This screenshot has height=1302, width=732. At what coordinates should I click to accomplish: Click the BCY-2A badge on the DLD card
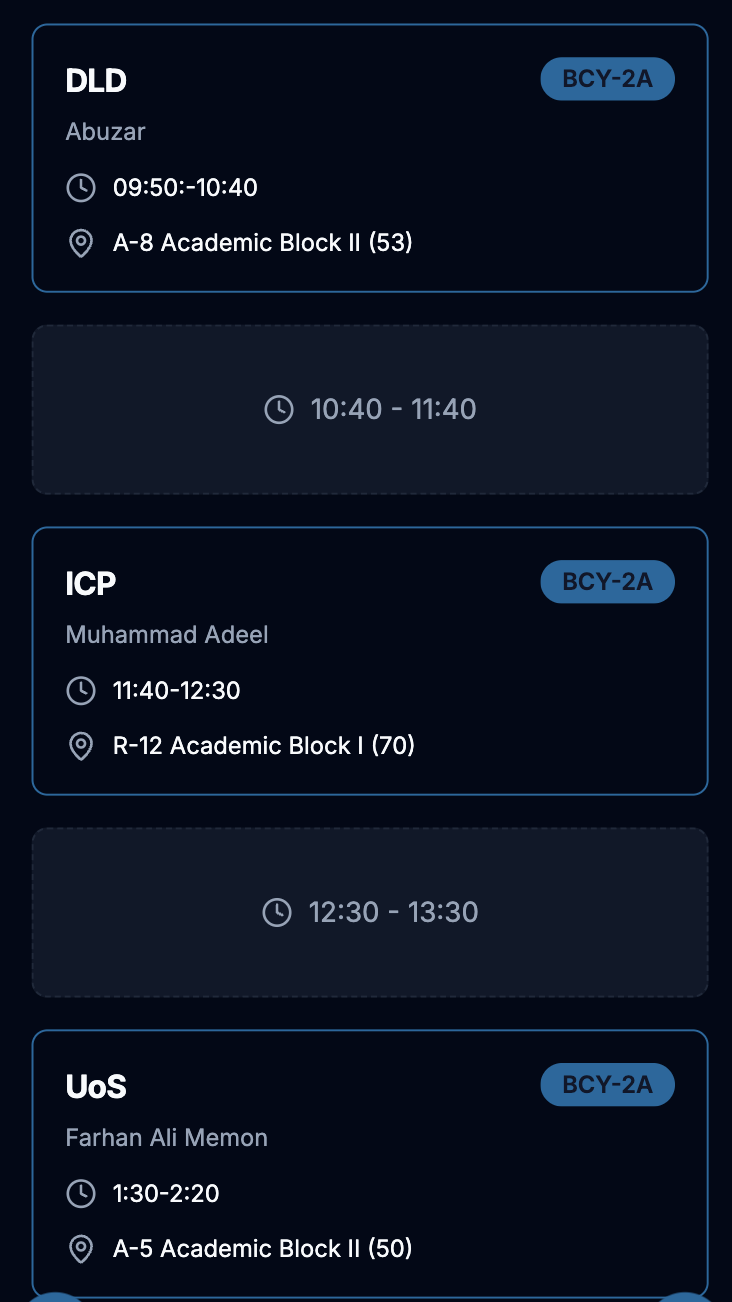(x=607, y=79)
